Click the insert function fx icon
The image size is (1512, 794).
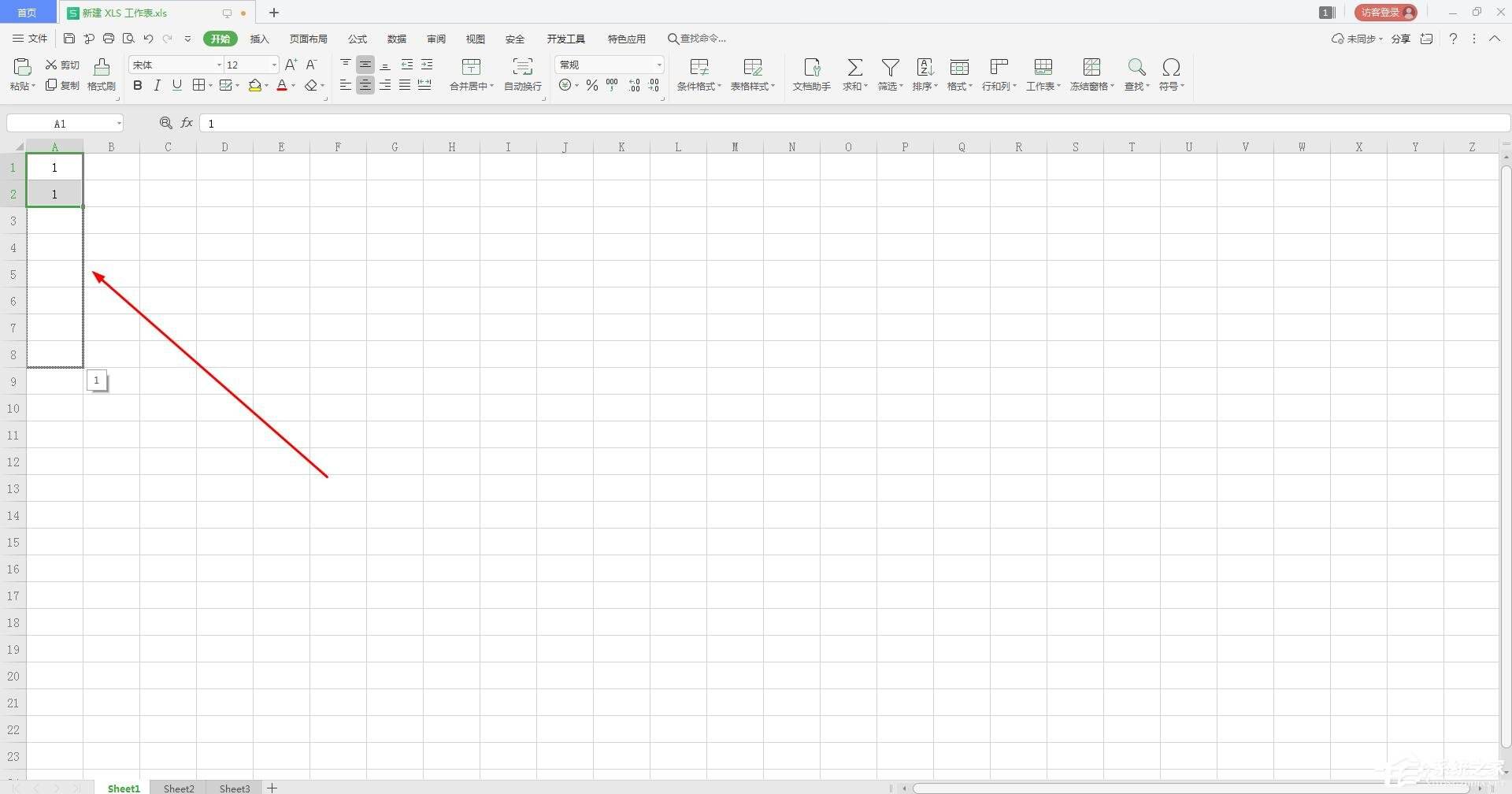[187, 123]
